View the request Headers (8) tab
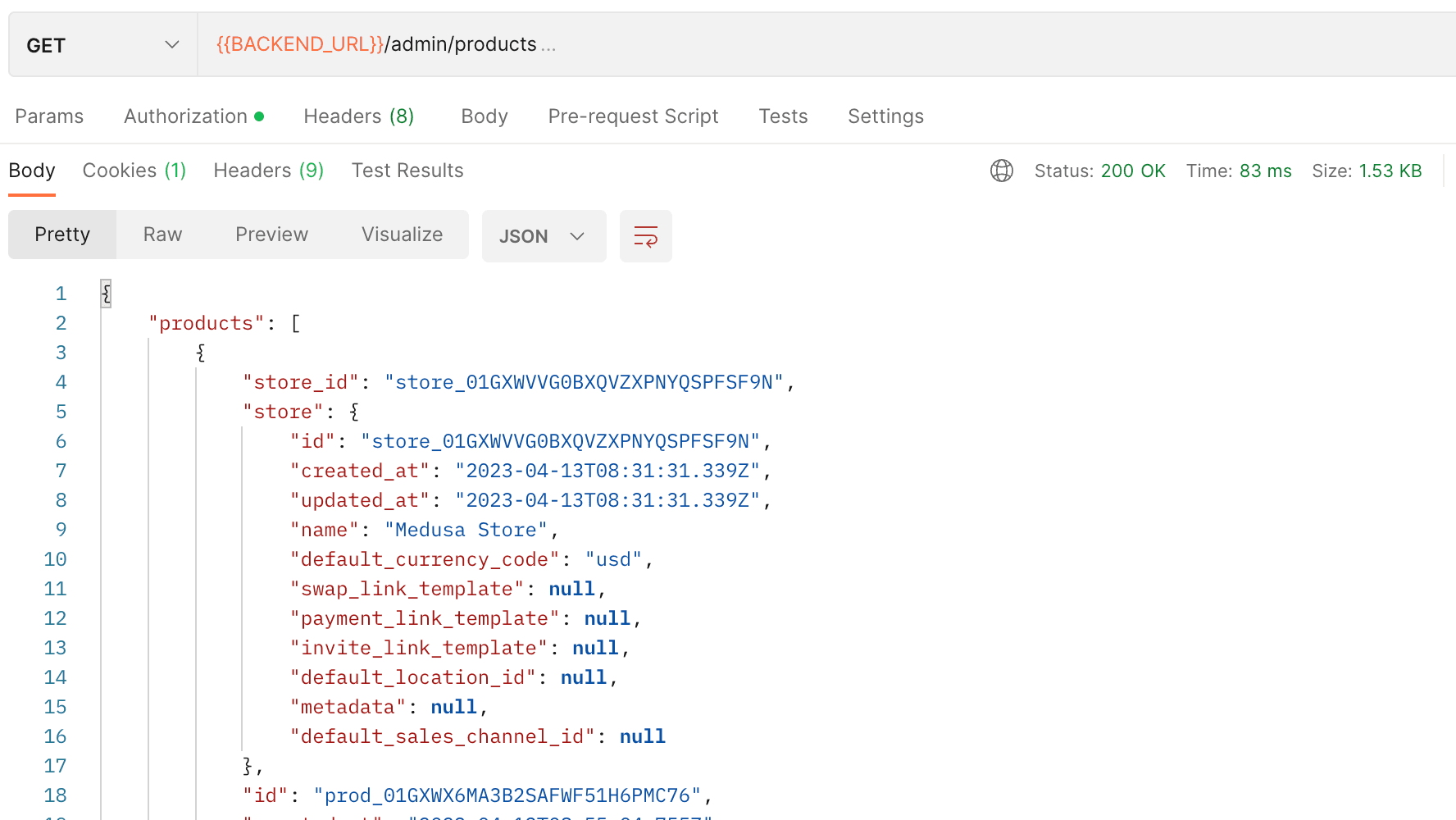Screen dimensions: 1456x820 click(x=358, y=116)
